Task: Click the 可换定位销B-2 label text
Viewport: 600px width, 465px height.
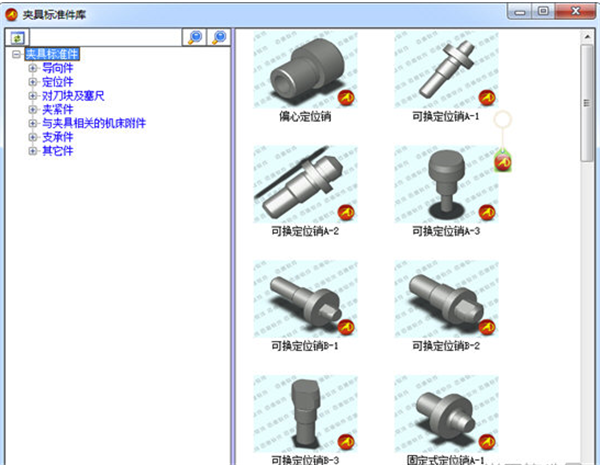Action: pyautogui.click(x=446, y=346)
